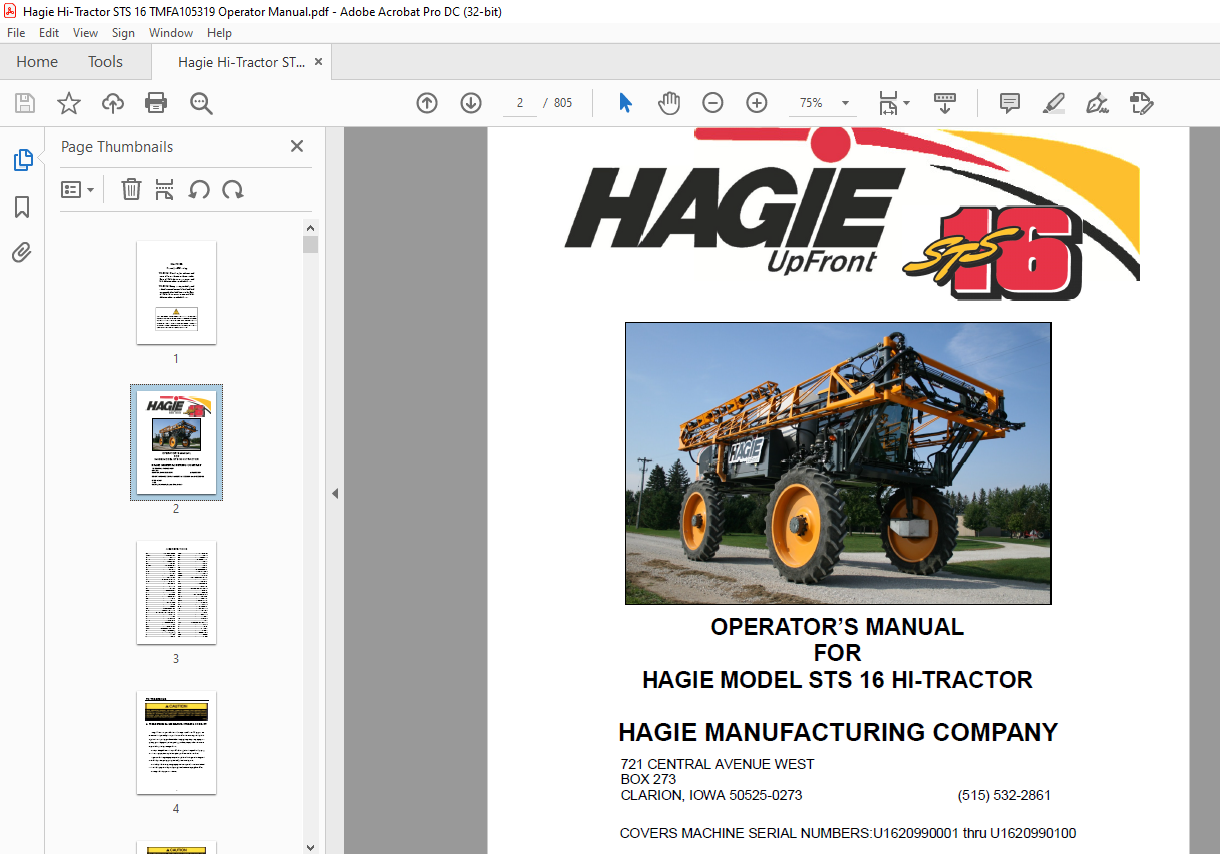Click the "HAGIE MANUFACTURING COMPANY" heading
This screenshot has height=854, width=1220.
(838, 732)
